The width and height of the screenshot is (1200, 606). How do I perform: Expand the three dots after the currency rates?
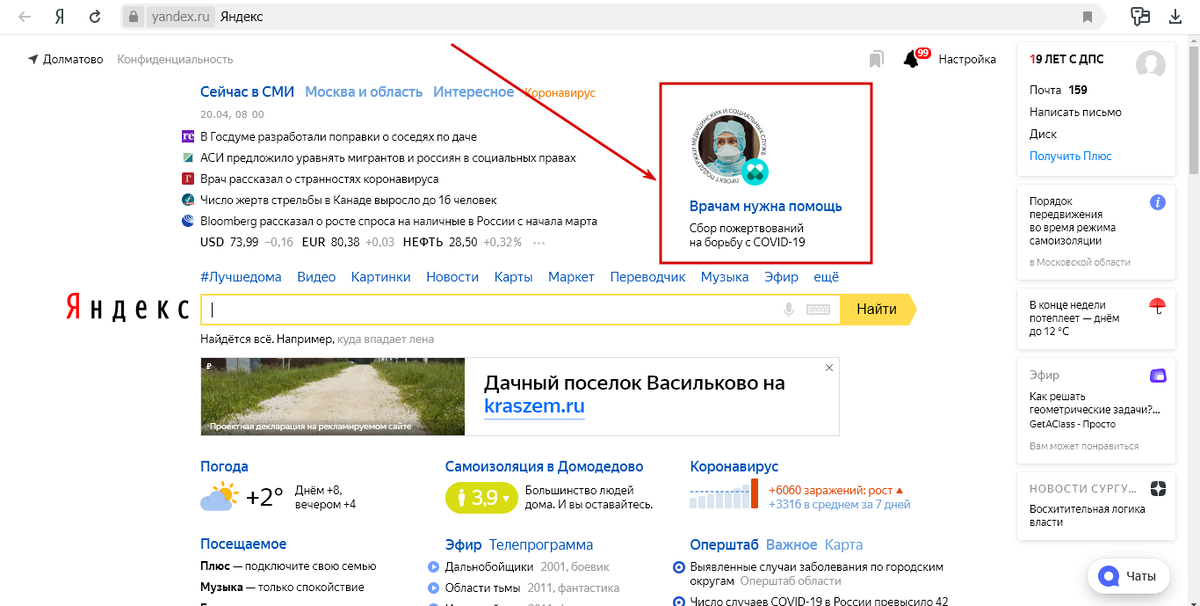pyautogui.click(x=539, y=243)
